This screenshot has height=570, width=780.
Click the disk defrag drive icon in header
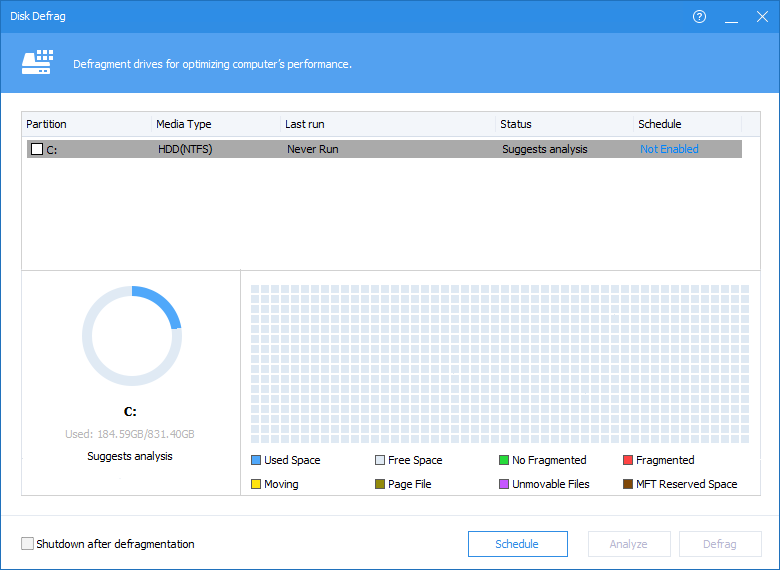pyautogui.click(x=37, y=63)
